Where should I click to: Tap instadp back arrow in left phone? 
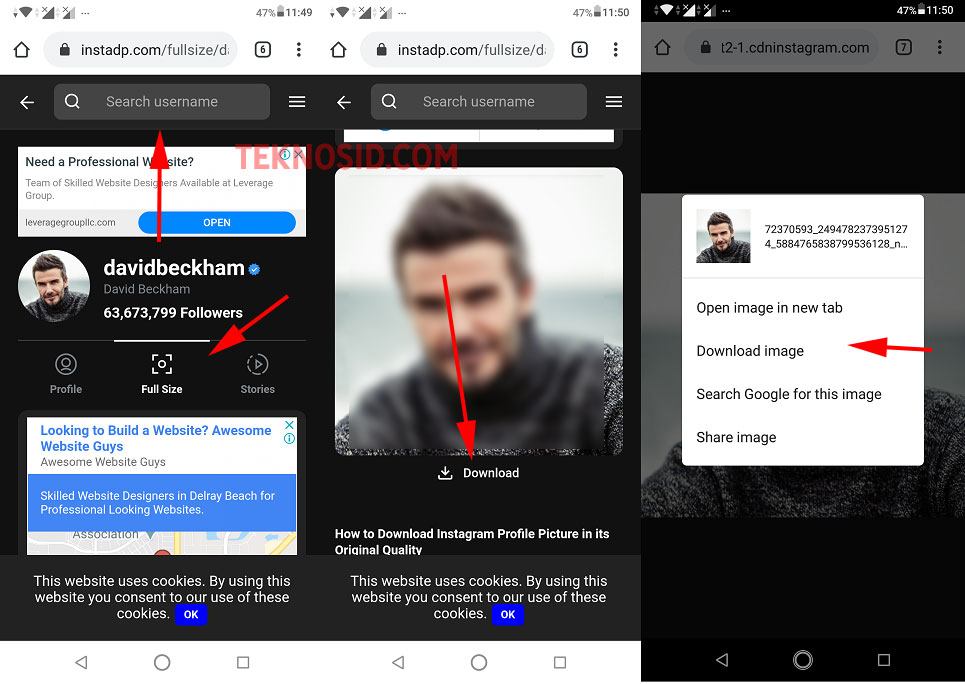(27, 102)
